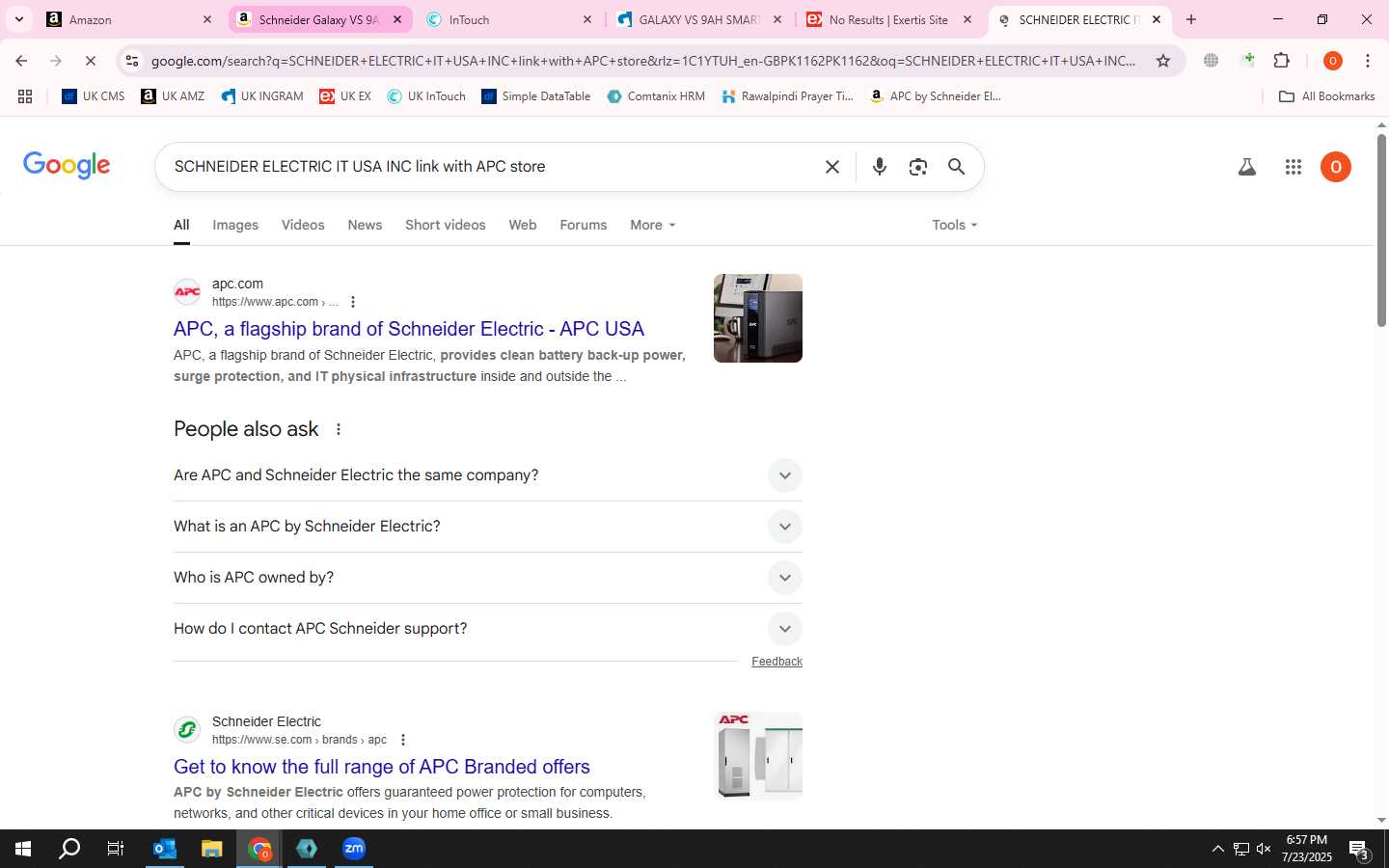Open Search Labs flask icon
Screen dimensions: 1389x868
click(x=1246, y=167)
